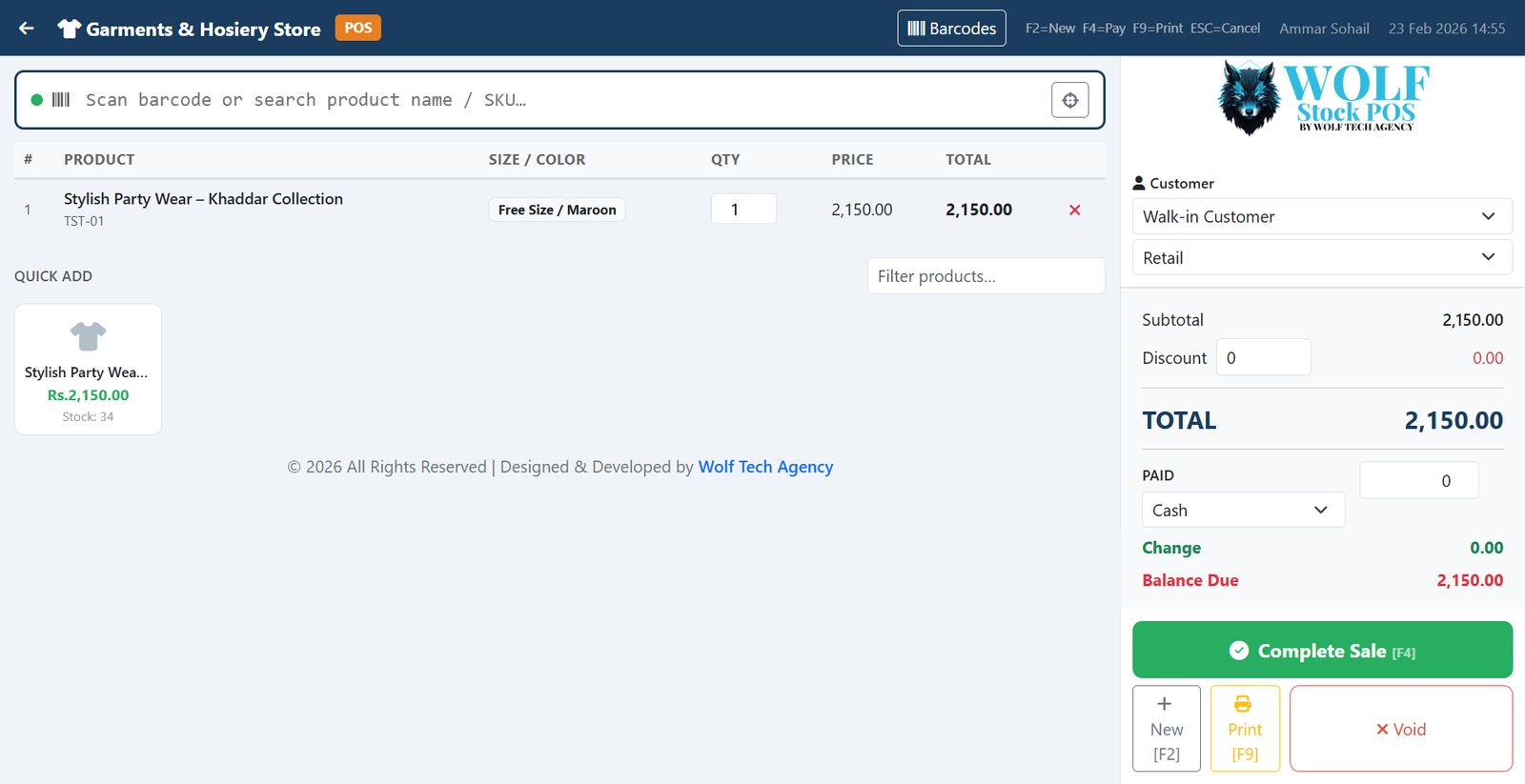Open the Cash payment method dropdown
Screen dimensions: 1525x784
1242,510
